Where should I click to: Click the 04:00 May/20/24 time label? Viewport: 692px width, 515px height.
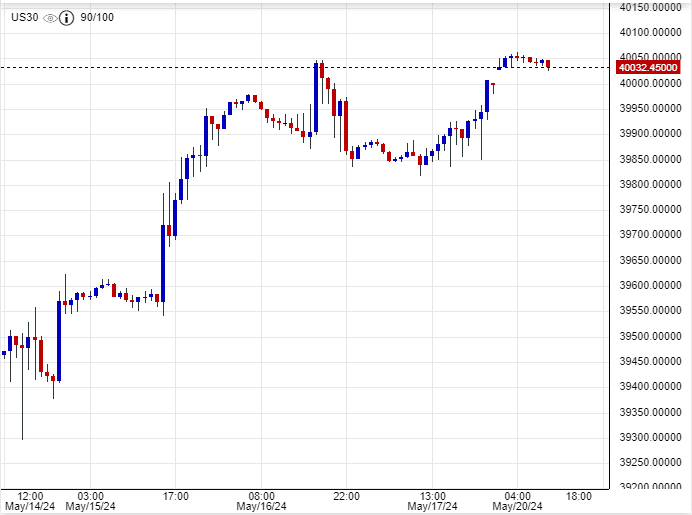pyautogui.click(x=518, y=501)
